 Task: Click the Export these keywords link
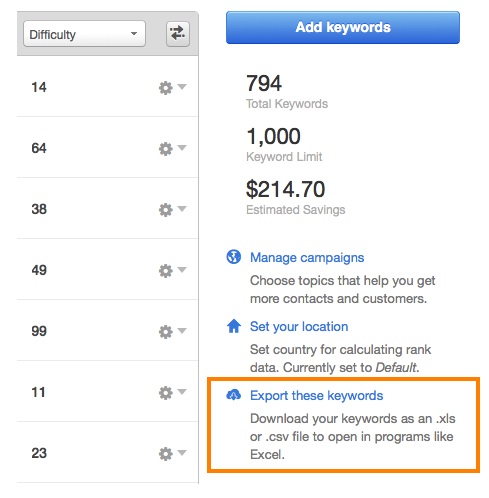(316, 395)
